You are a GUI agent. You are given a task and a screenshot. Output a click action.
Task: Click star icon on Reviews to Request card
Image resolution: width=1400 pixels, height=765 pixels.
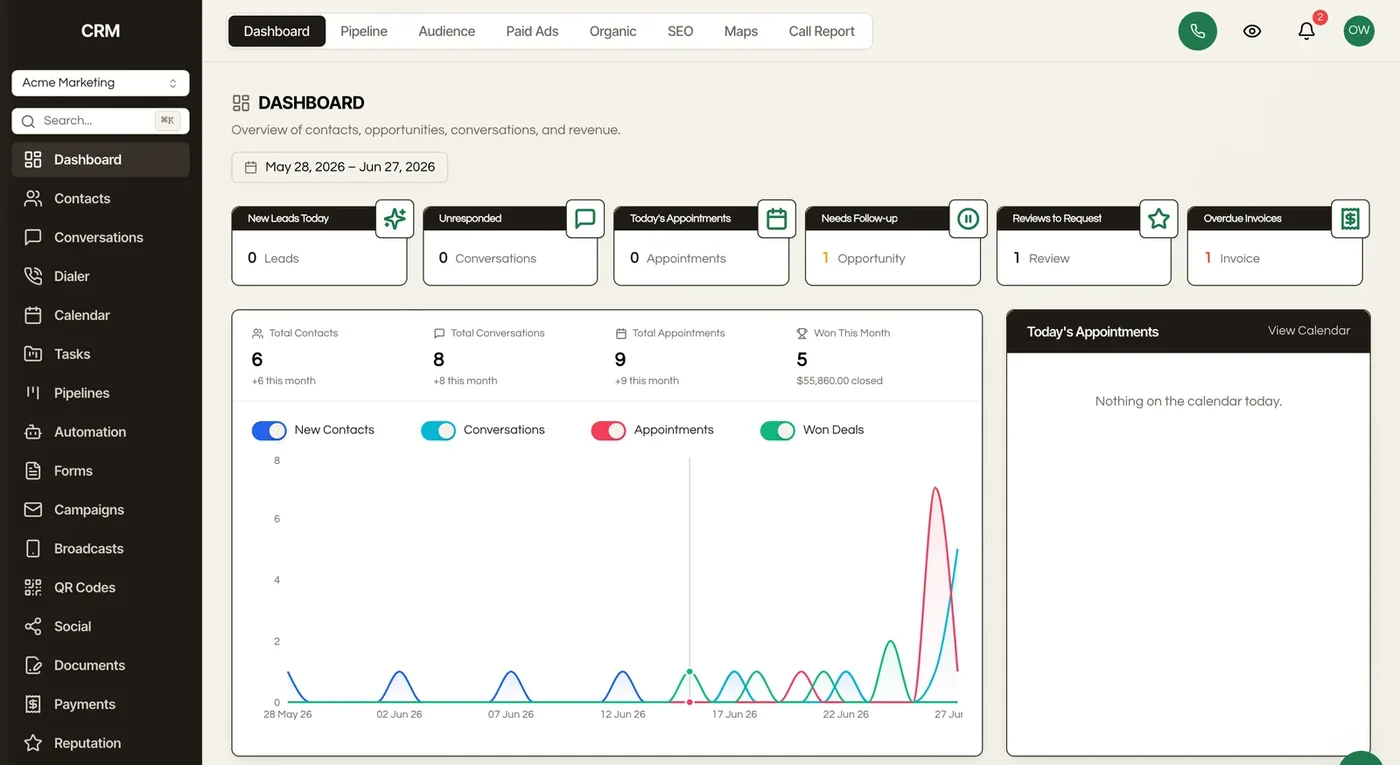coord(1159,219)
